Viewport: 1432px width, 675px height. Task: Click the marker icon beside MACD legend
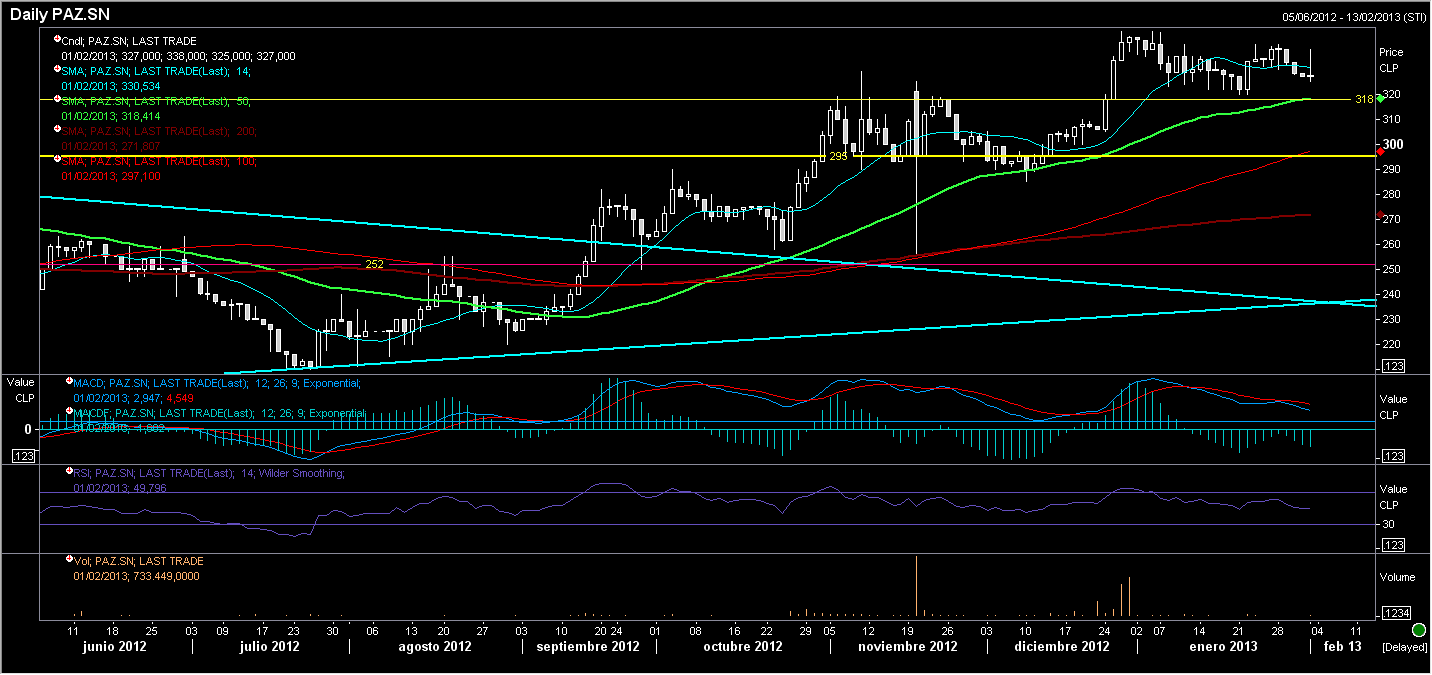(69, 382)
